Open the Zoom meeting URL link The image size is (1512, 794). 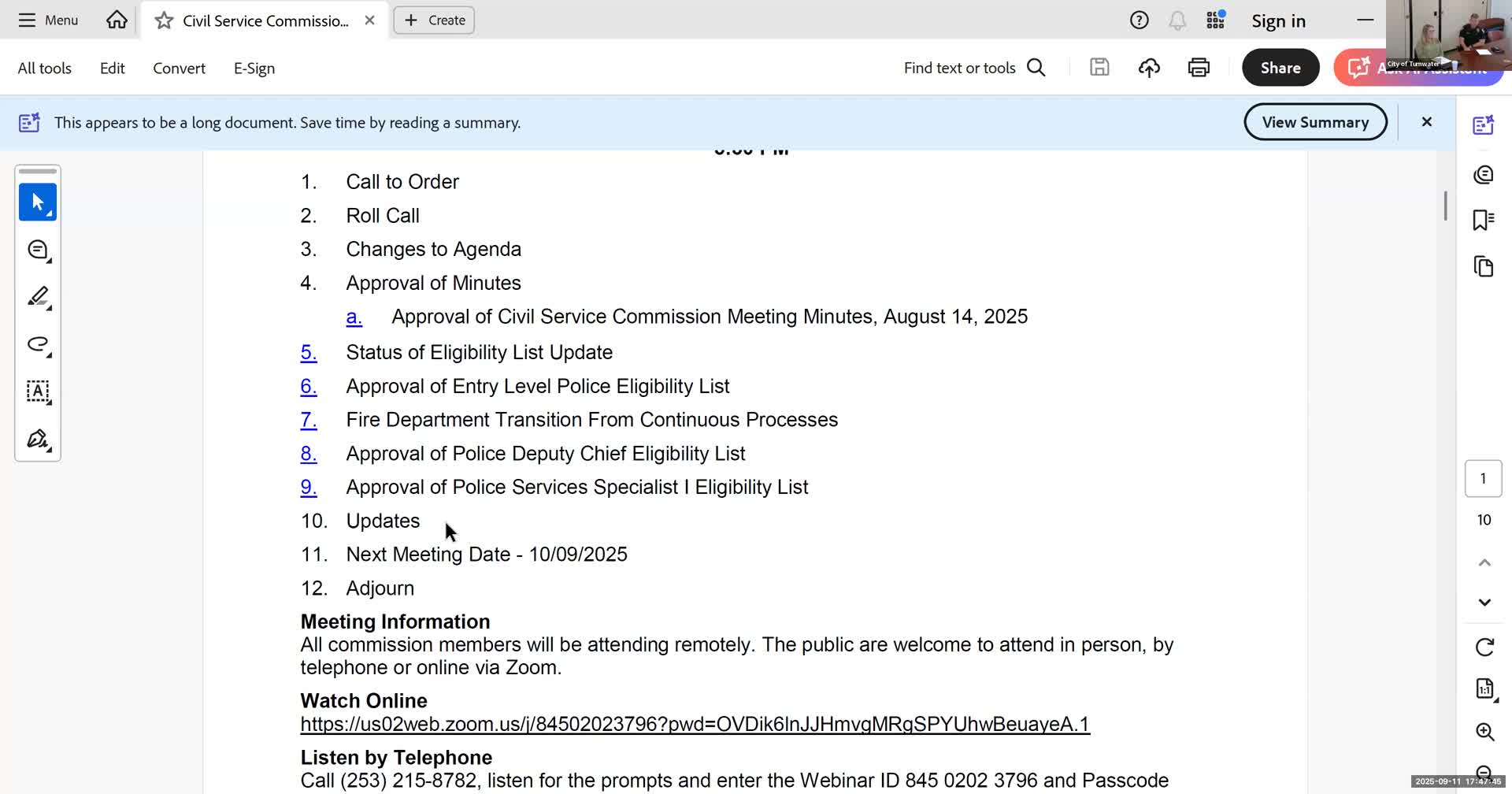pyautogui.click(x=695, y=725)
